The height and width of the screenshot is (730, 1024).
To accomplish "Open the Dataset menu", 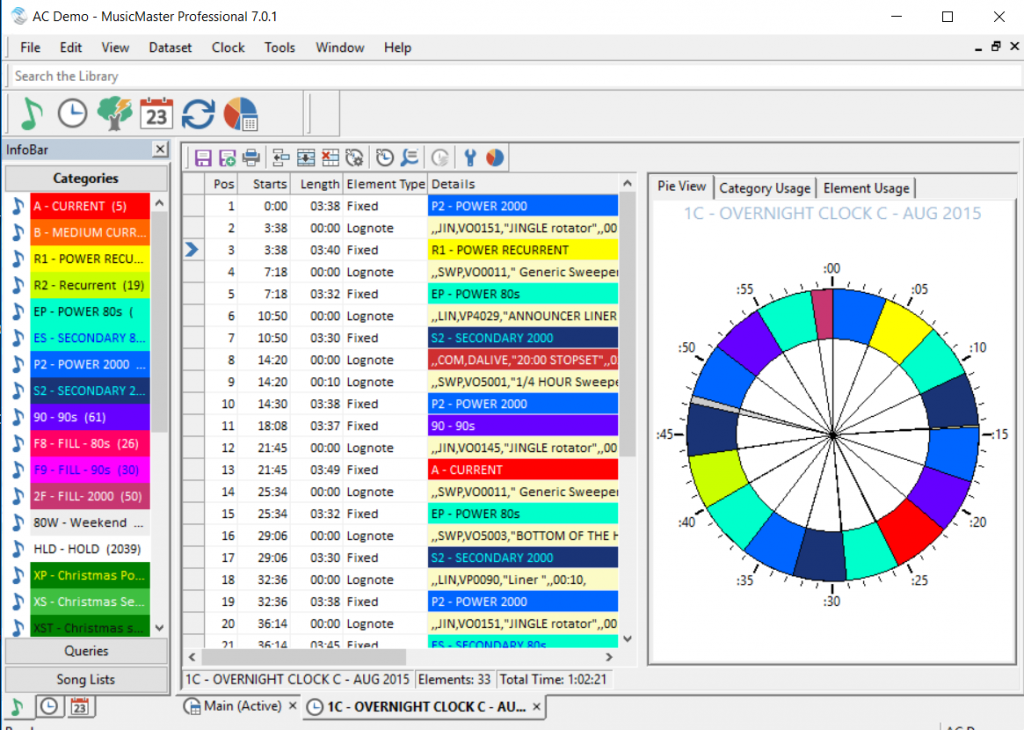I will (x=170, y=47).
